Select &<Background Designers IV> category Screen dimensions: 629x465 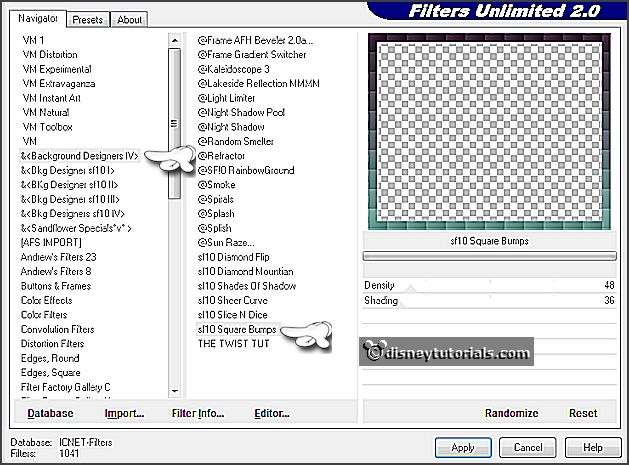pyautogui.click(x=80, y=156)
